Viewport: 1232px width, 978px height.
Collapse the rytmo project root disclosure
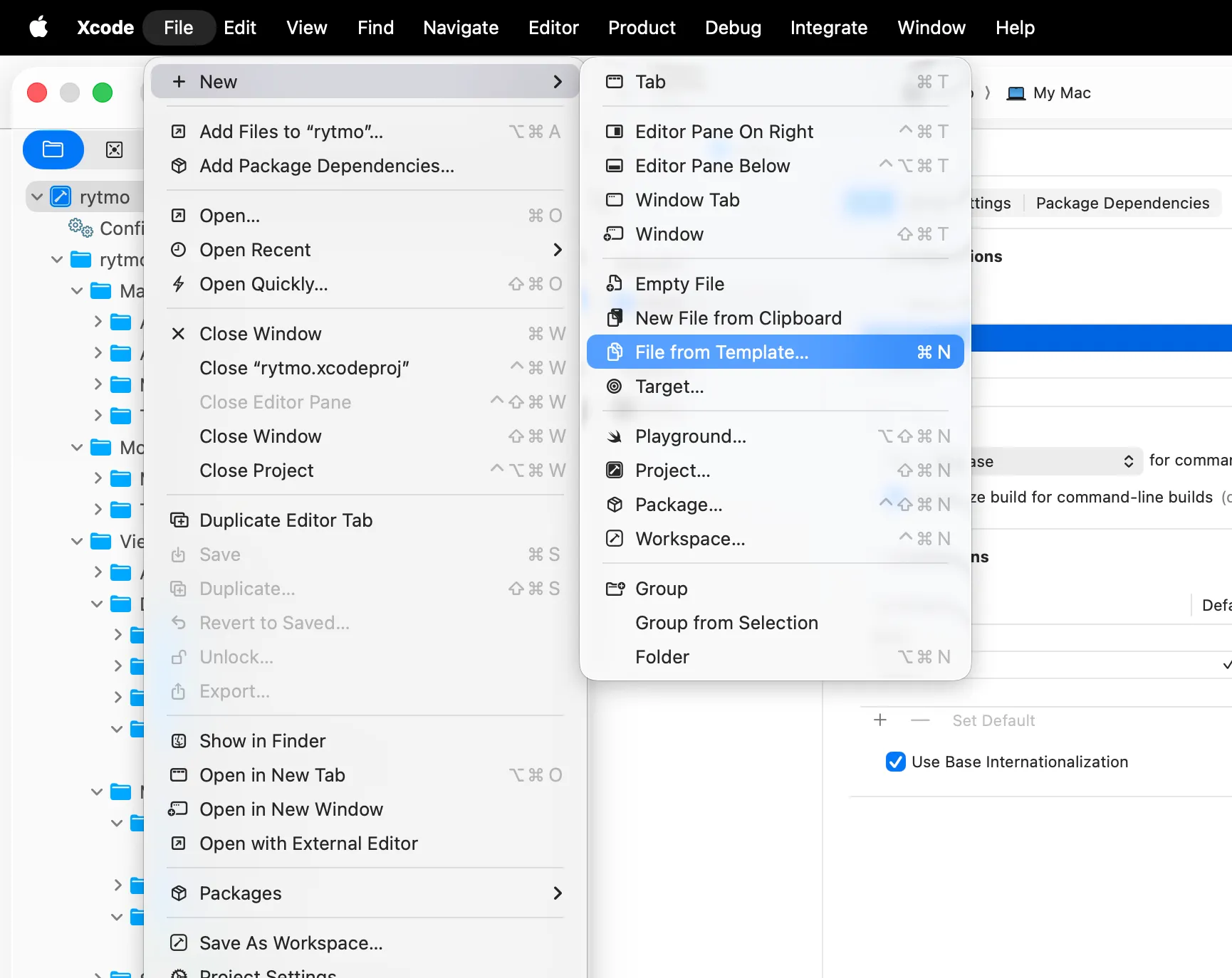37,196
